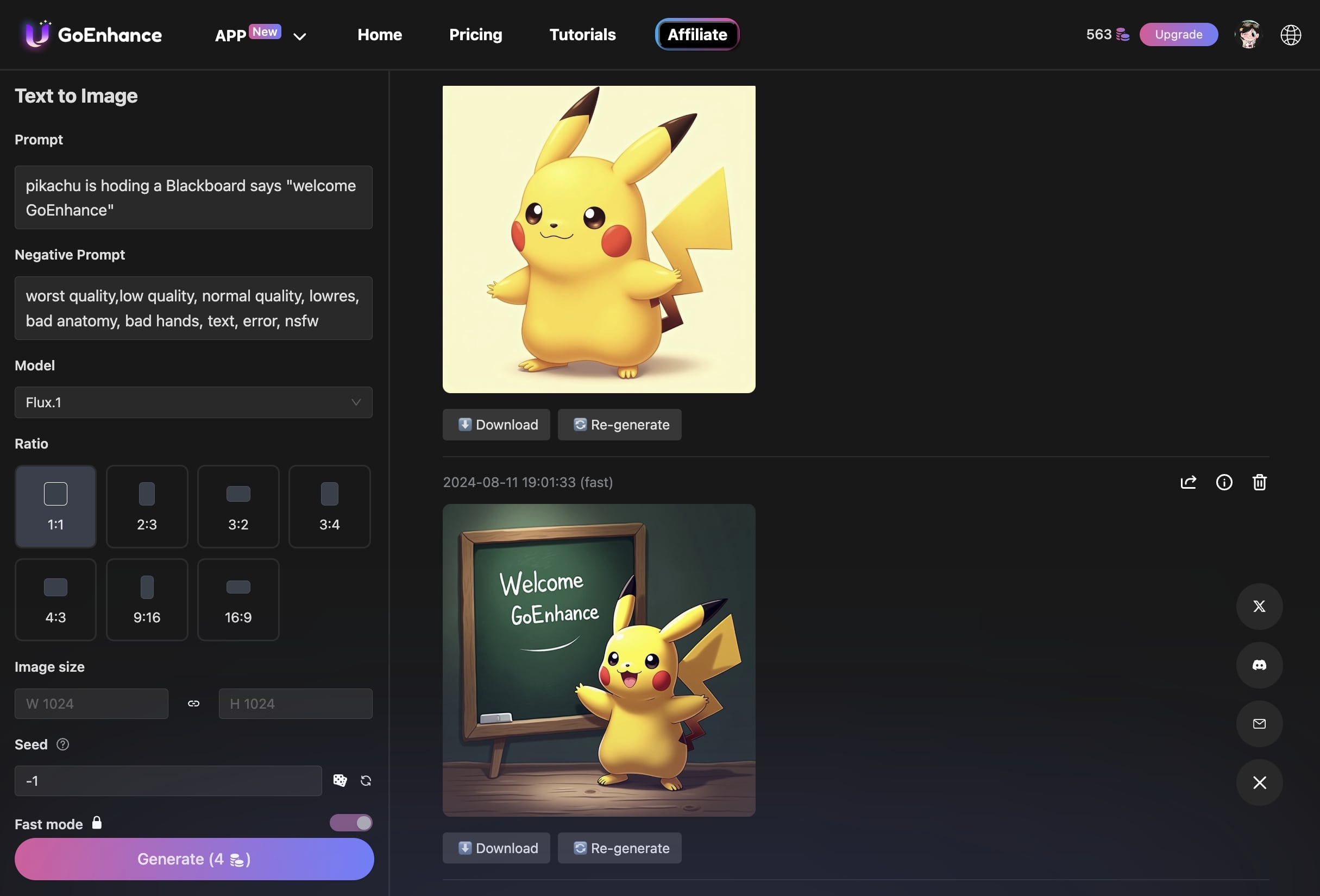Select 16:9 aspect ratio option
Screen dimensions: 1320x896
(237, 599)
